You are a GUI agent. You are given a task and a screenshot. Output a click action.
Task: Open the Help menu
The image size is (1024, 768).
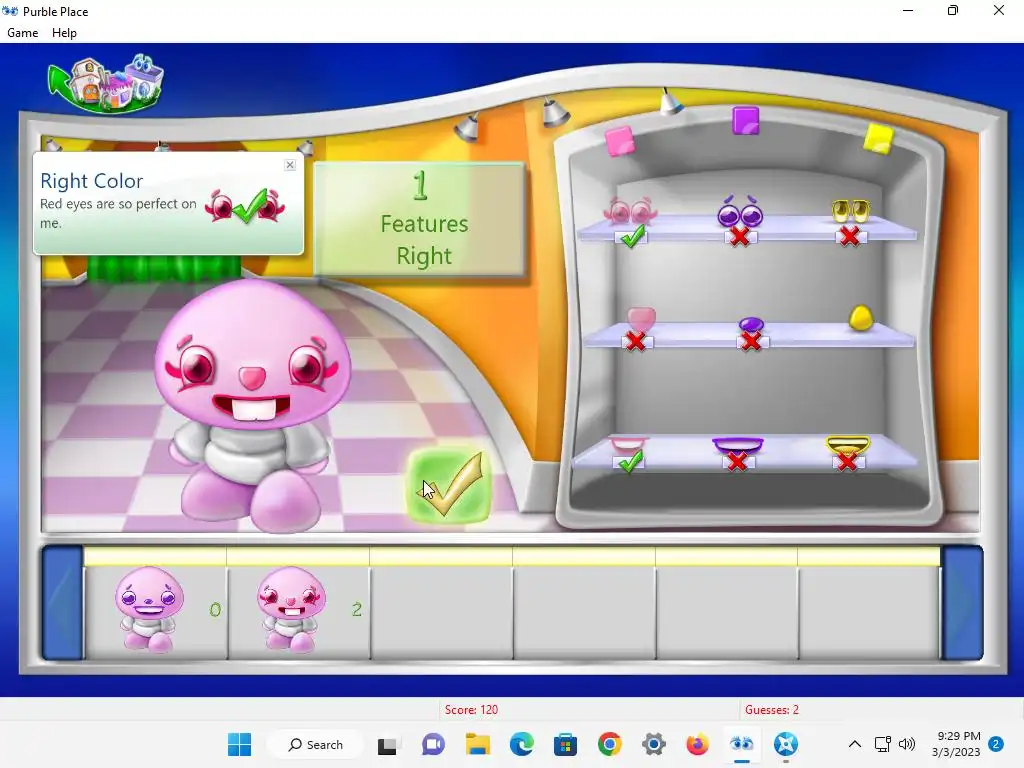pos(64,33)
